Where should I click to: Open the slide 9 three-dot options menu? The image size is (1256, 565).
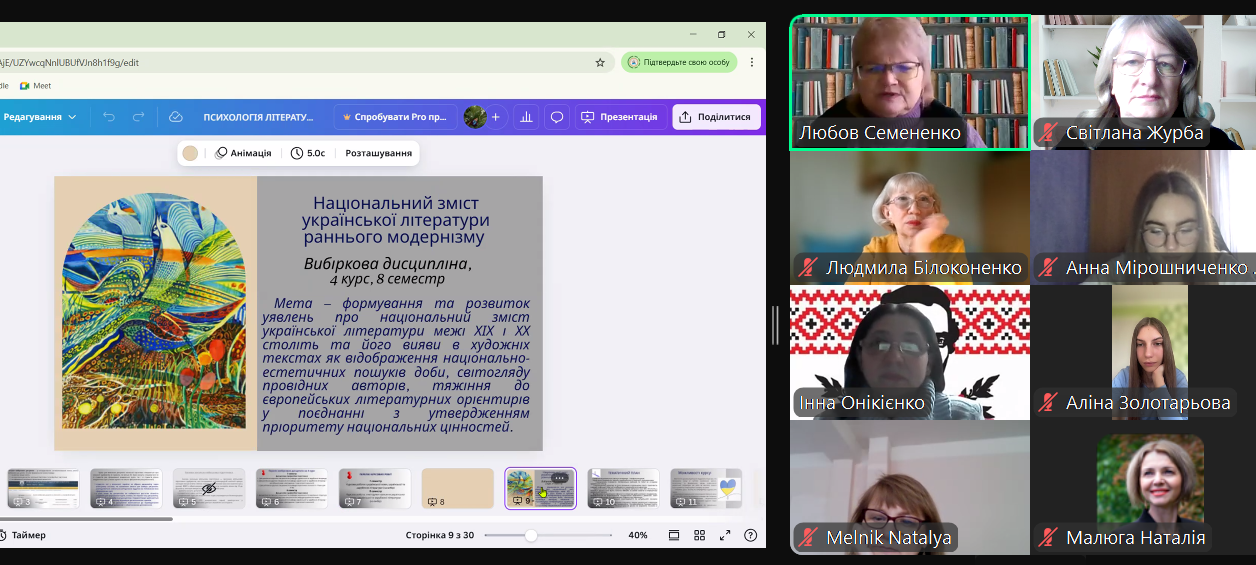(x=560, y=478)
